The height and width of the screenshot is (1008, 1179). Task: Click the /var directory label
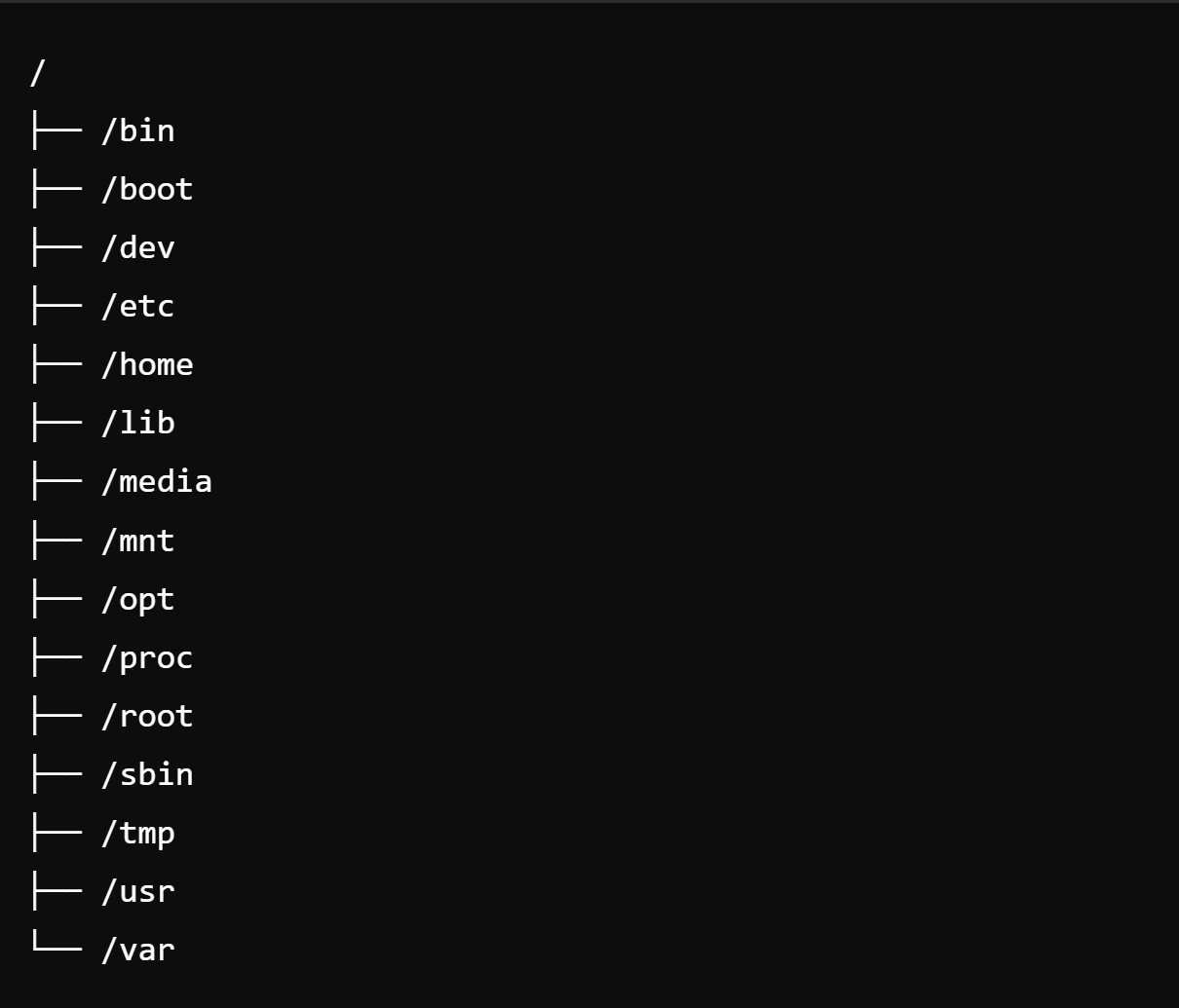tap(138, 950)
